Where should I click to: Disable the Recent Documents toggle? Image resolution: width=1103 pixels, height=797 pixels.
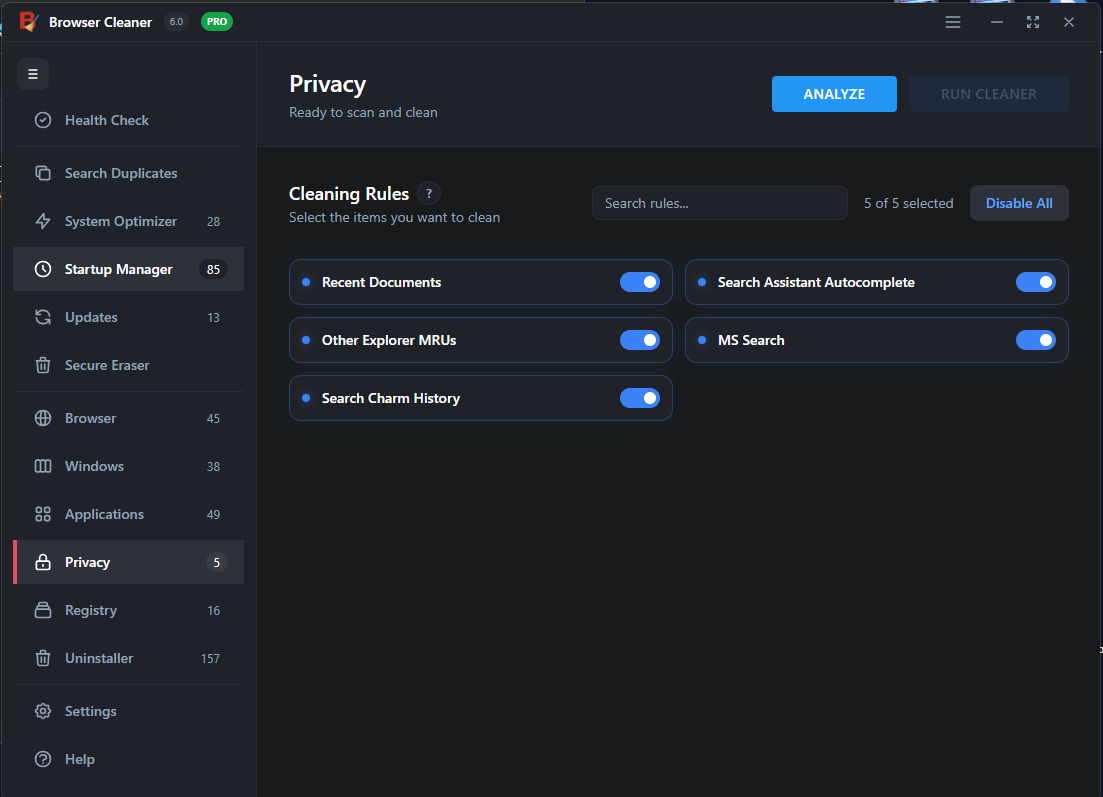click(639, 282)
